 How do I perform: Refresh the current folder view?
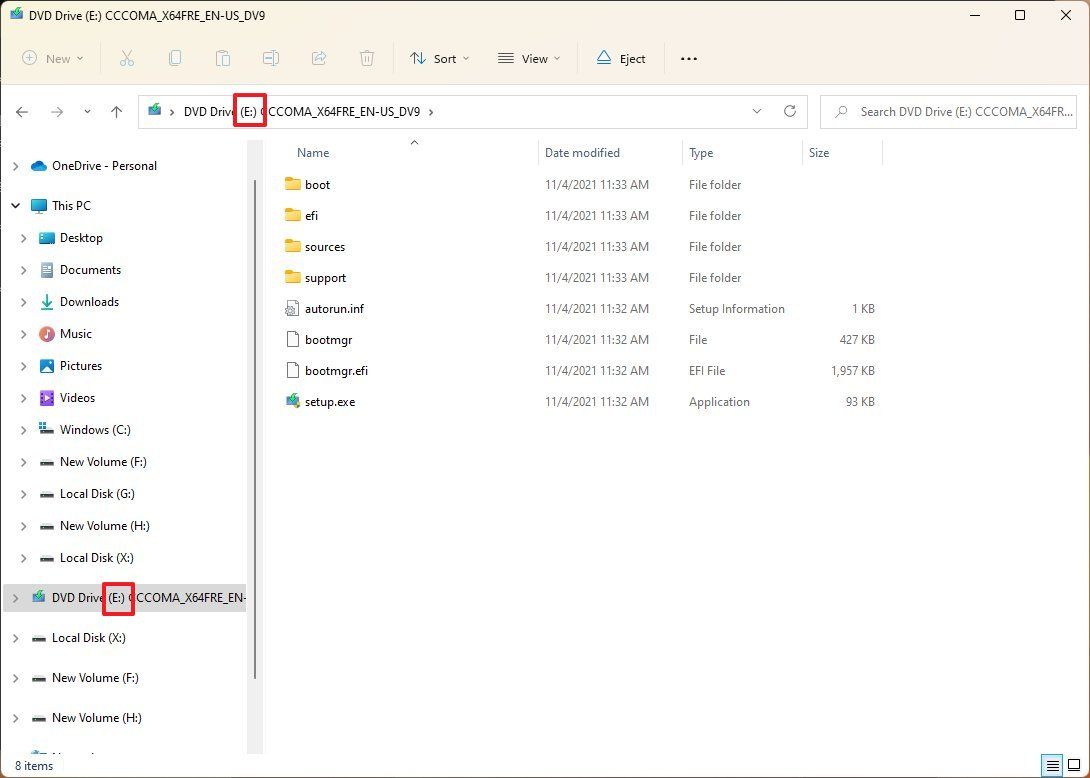(x=789, y=111)
